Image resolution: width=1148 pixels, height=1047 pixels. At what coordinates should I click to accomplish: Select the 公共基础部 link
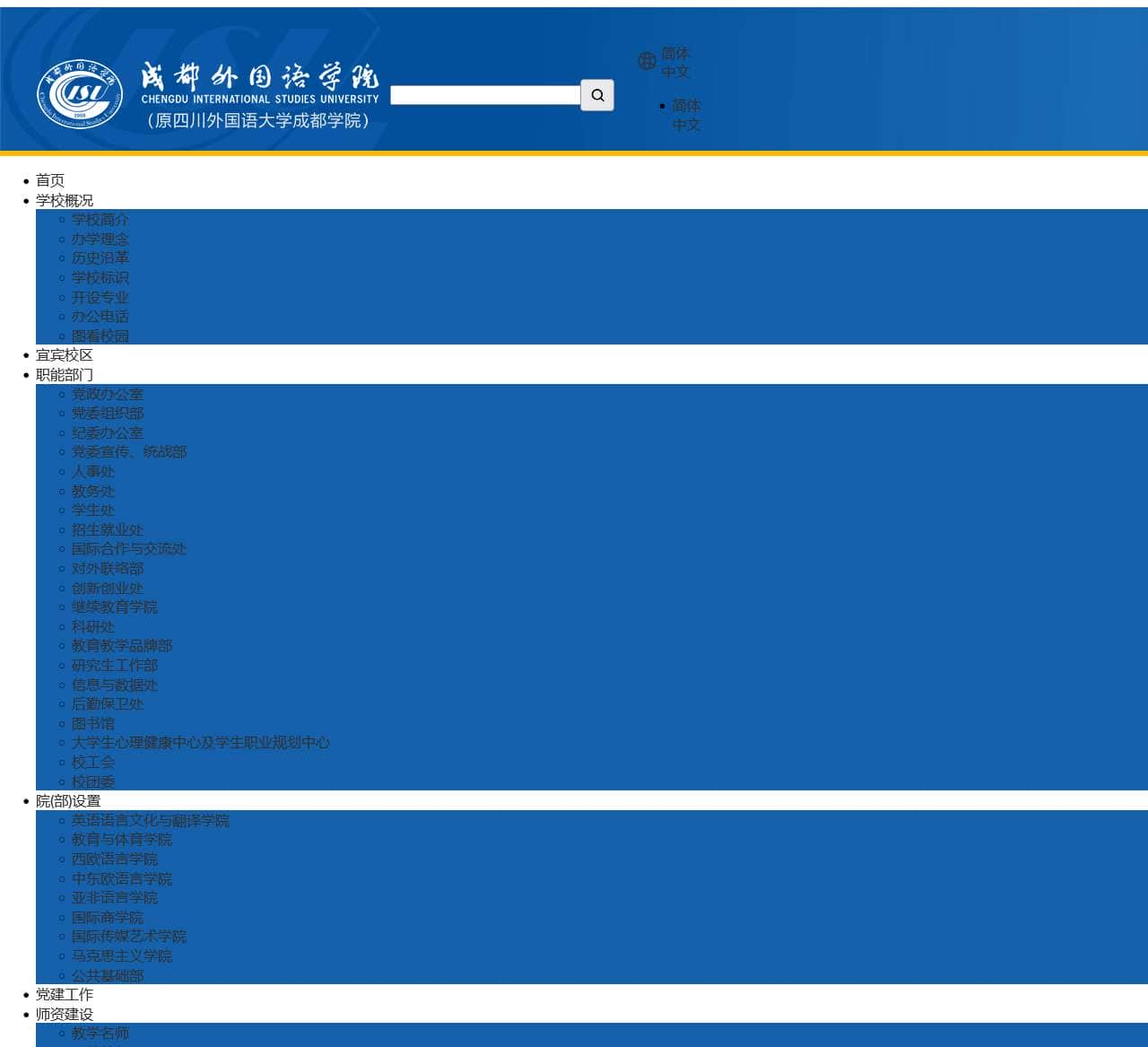click(108, 976)
